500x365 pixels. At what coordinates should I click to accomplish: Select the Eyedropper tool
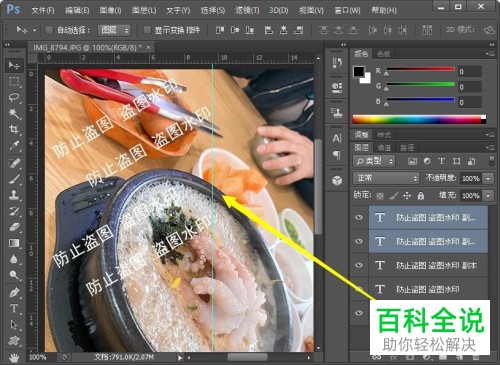[14, 145]
